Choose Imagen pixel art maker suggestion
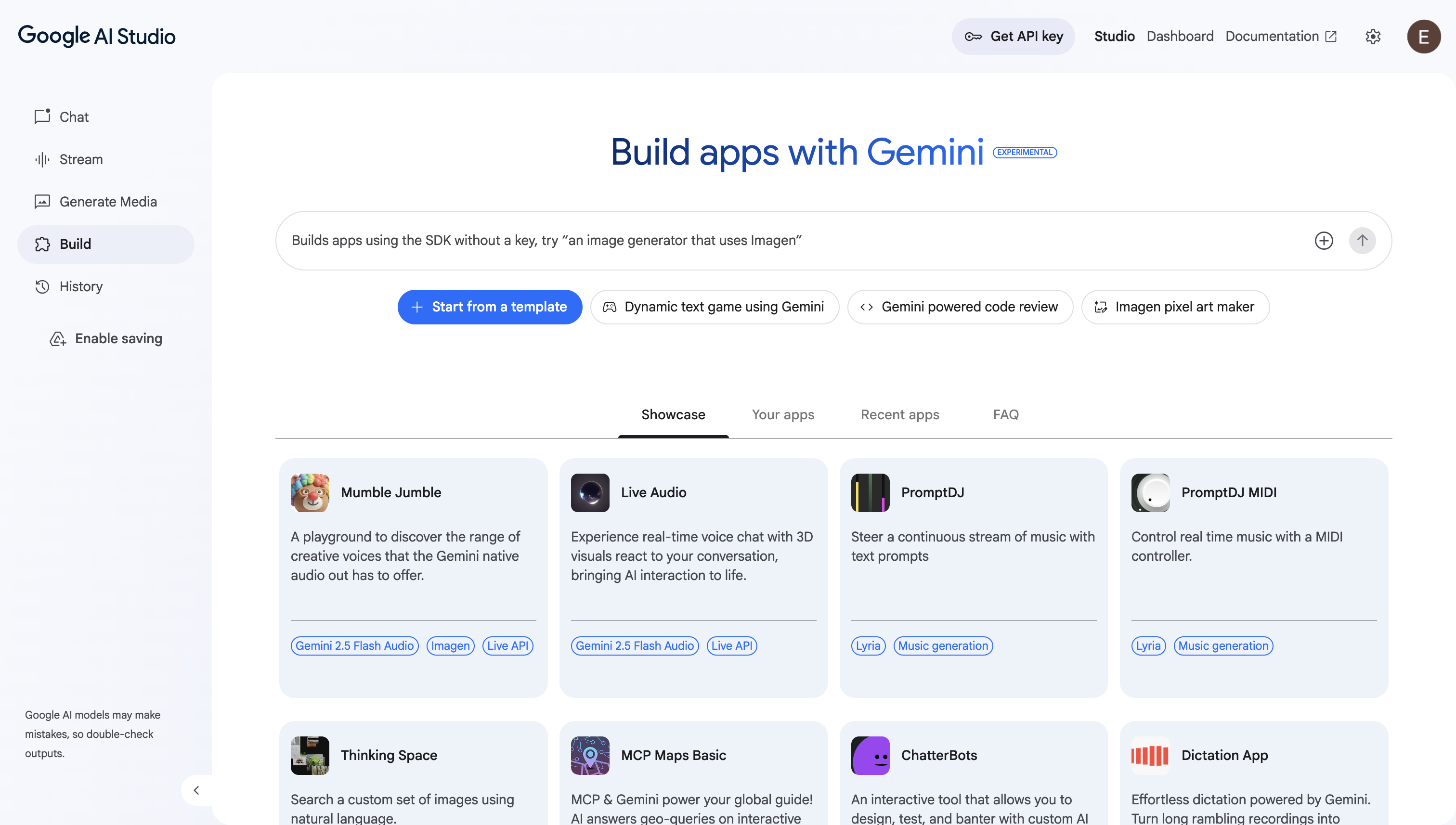The image size is (1456, 825). coord(1175,307)
